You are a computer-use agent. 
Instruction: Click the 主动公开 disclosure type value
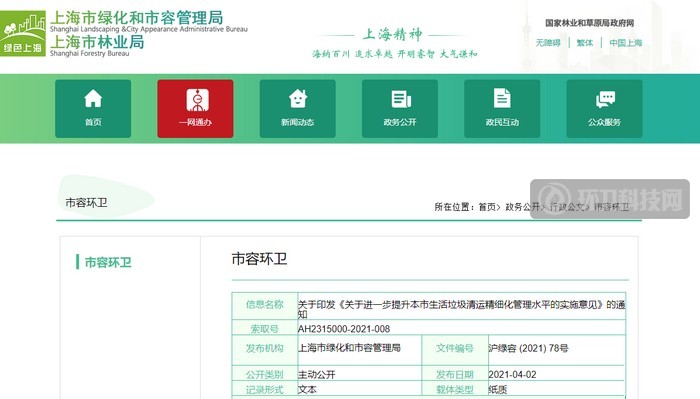[x=317, y=374]
